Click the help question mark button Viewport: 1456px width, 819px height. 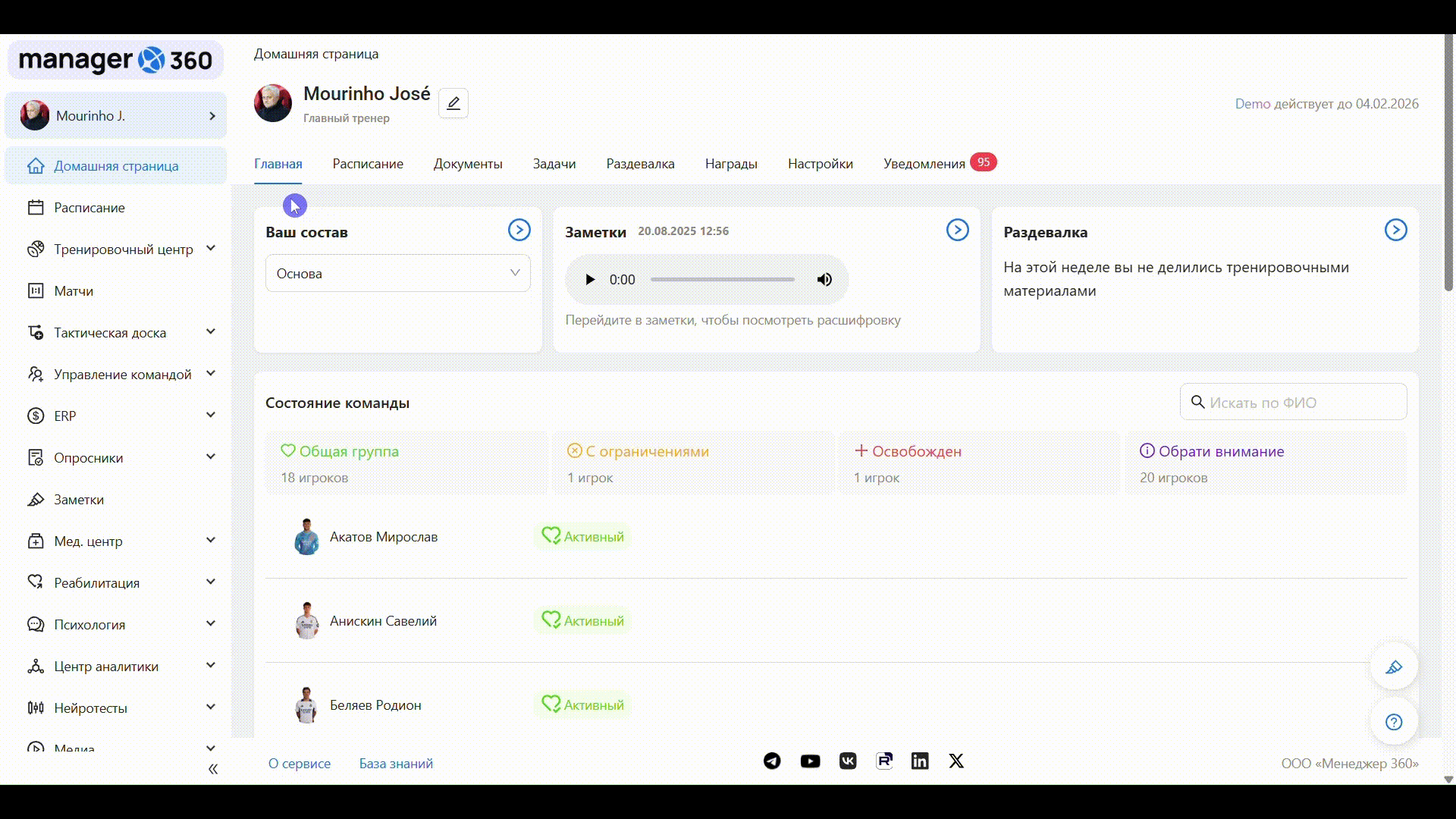pos(1394,722)
